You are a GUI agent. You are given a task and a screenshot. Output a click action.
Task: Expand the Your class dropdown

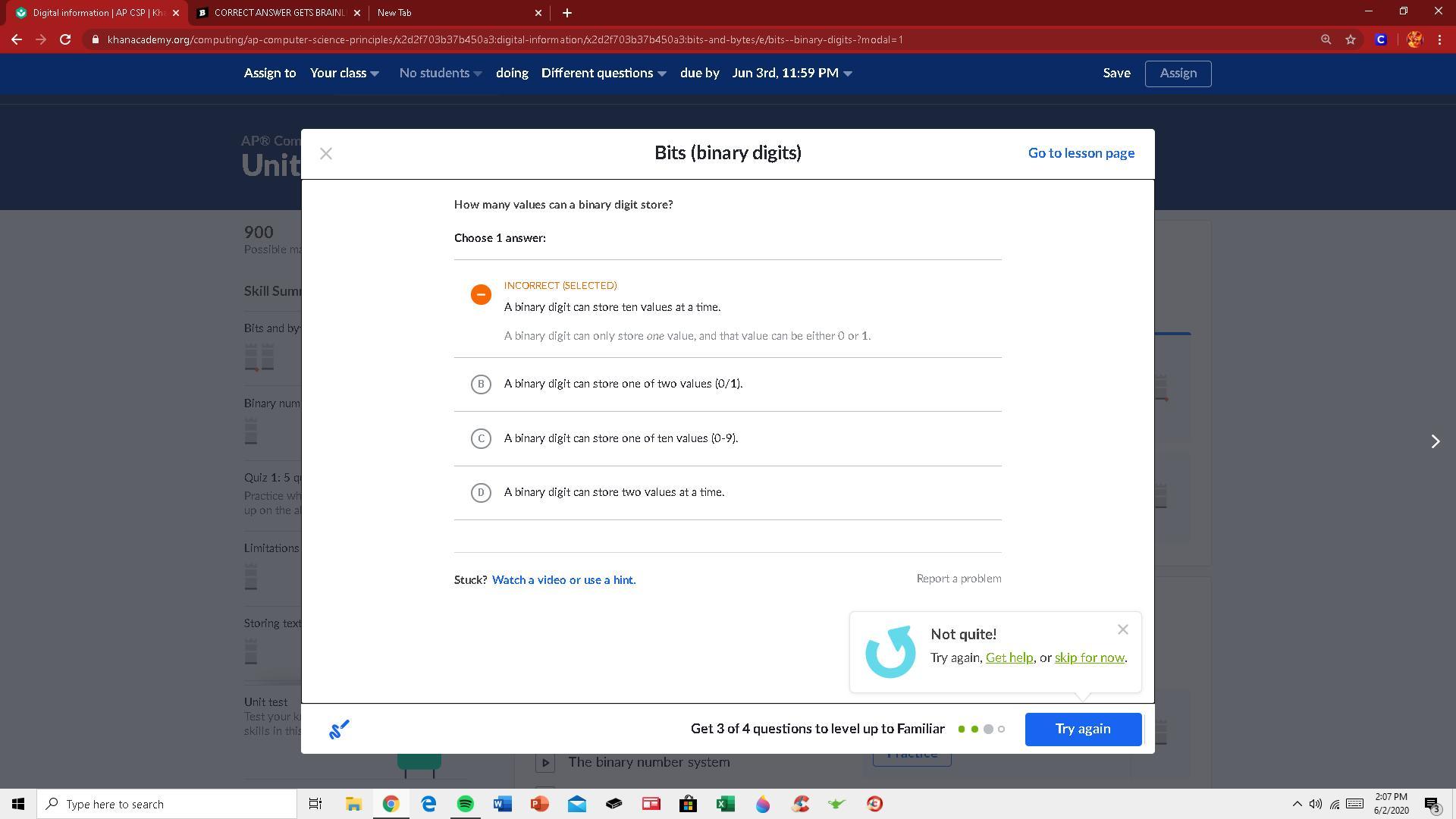[344, 74]
